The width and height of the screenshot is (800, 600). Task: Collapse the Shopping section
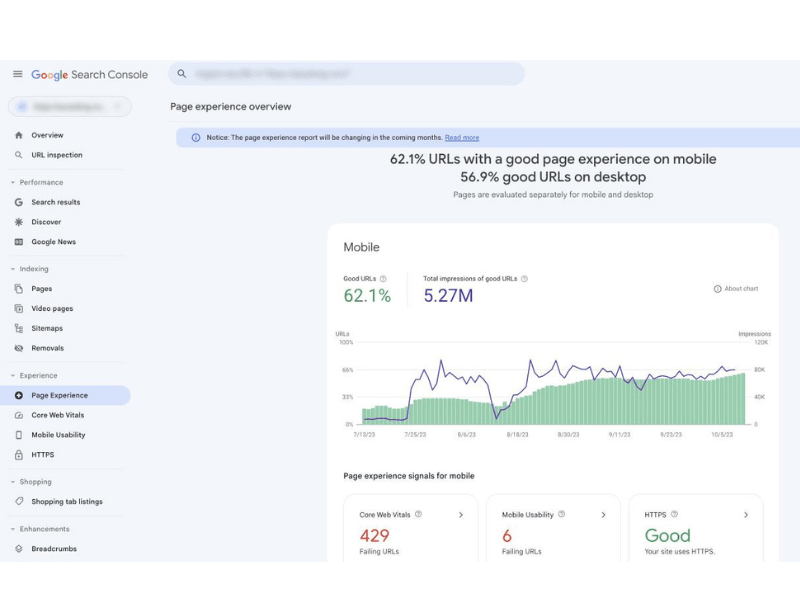(x=31, y=482)
